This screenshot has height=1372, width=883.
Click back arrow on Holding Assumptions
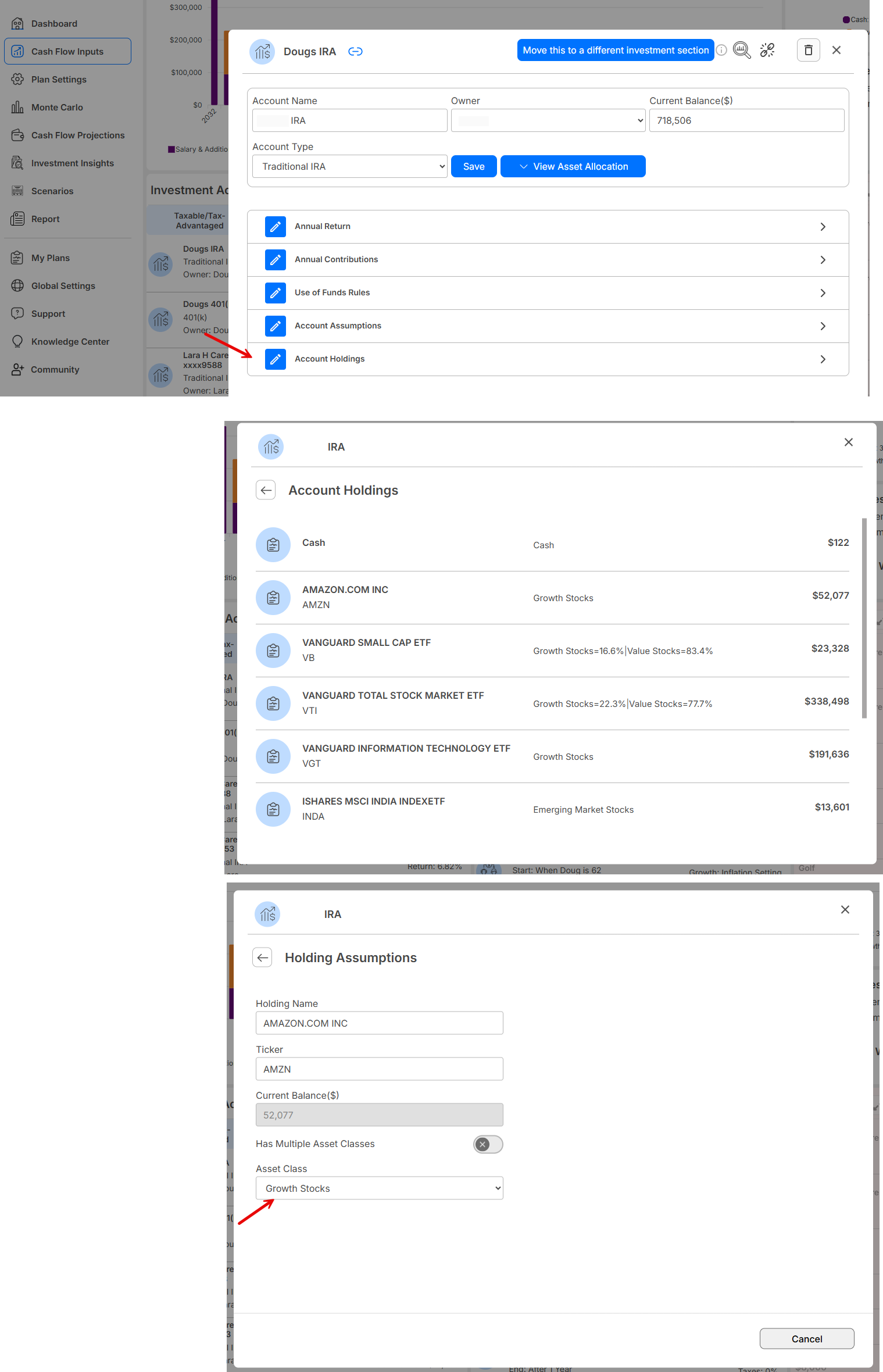click(263, 957)
